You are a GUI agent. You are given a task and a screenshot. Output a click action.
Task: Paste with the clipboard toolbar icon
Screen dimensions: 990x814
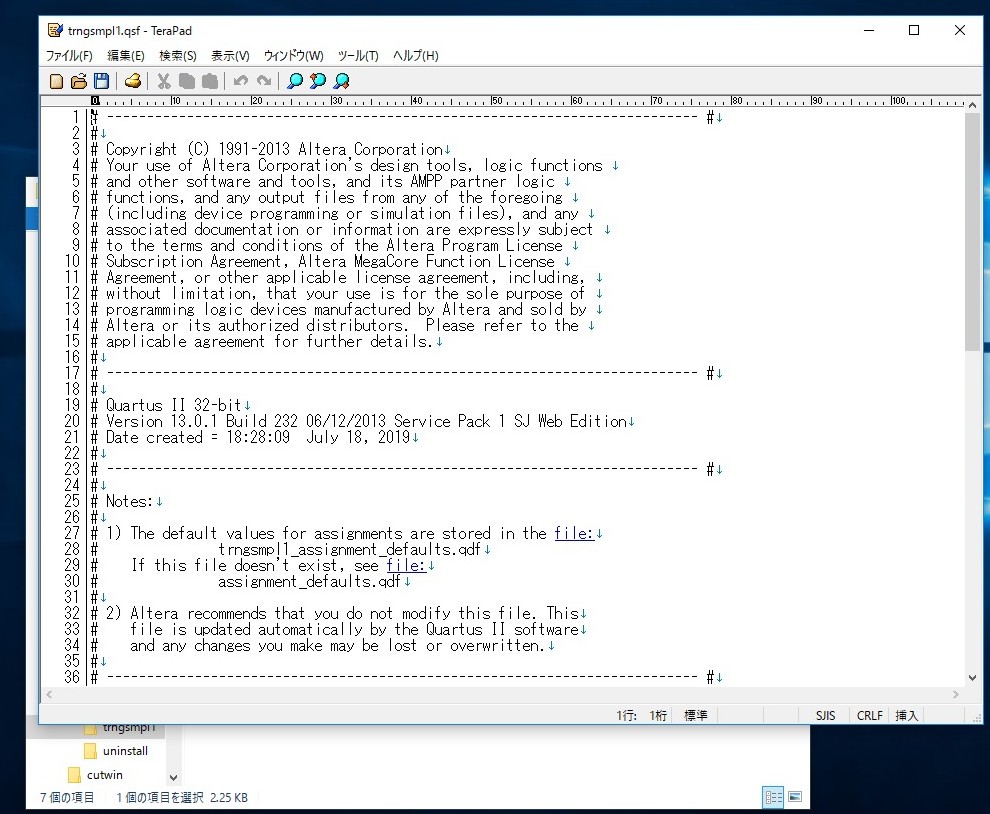(x=210, y=81)
